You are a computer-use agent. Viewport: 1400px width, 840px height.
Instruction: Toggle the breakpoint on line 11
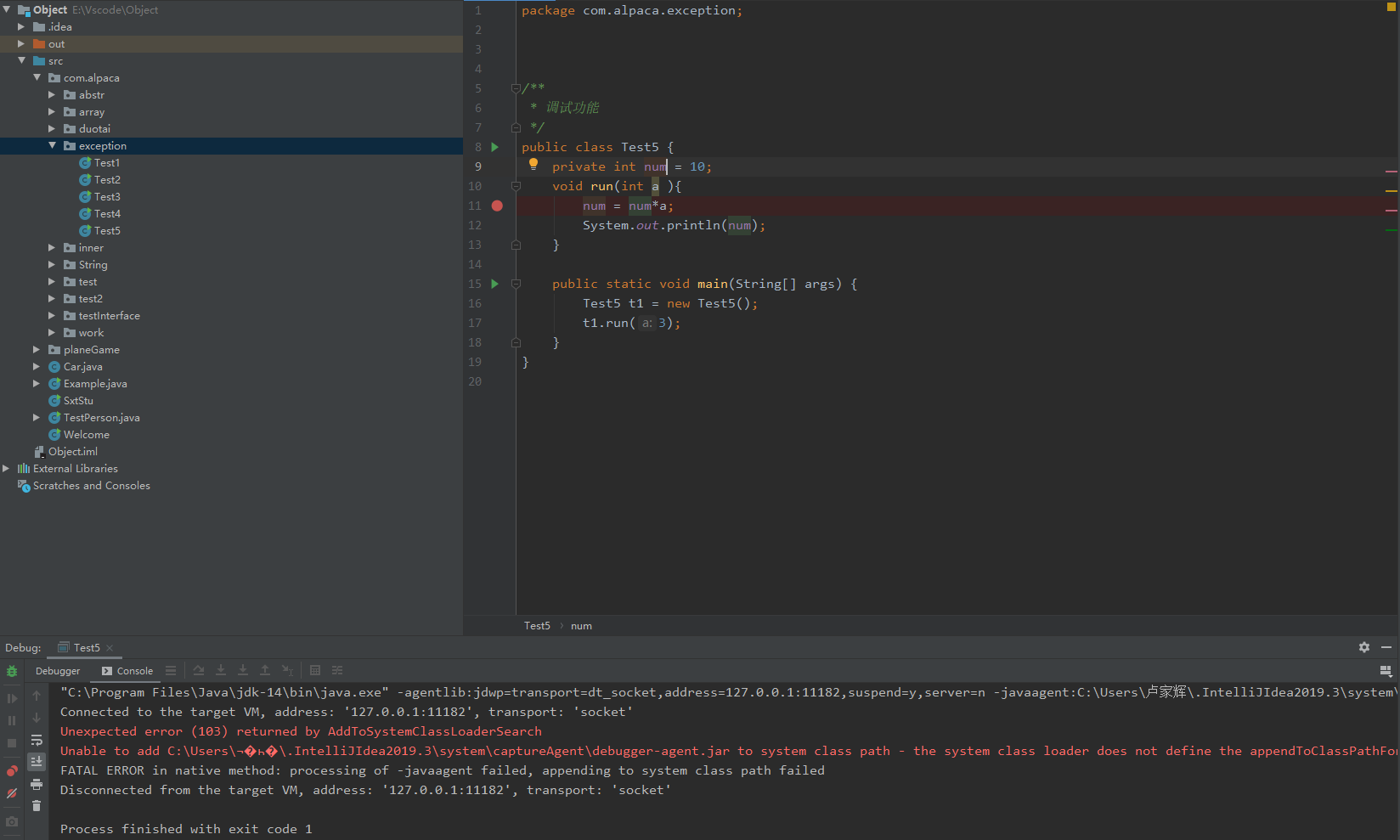pos(497,206)
